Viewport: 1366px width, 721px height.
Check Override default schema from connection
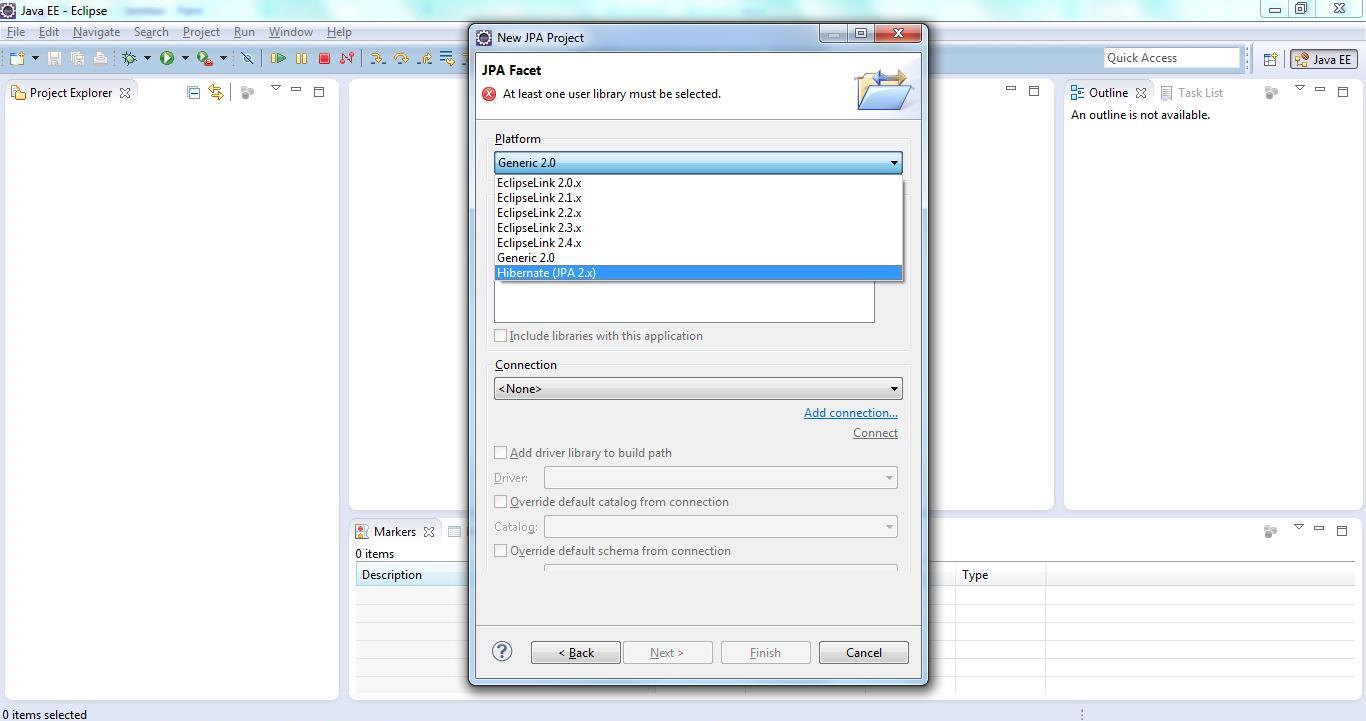coord(612,551)
